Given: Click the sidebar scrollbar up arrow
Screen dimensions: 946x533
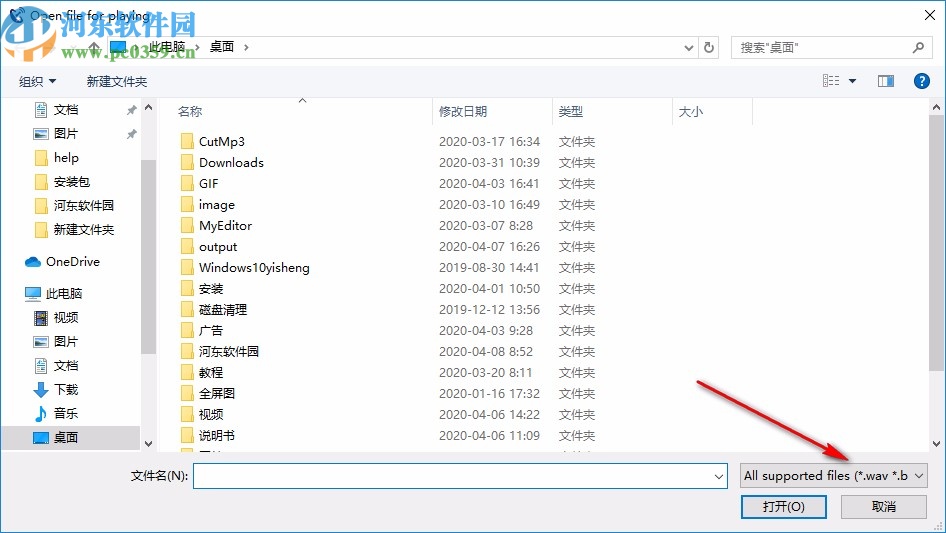Looking at the screenshot, I should pos(148,107).
